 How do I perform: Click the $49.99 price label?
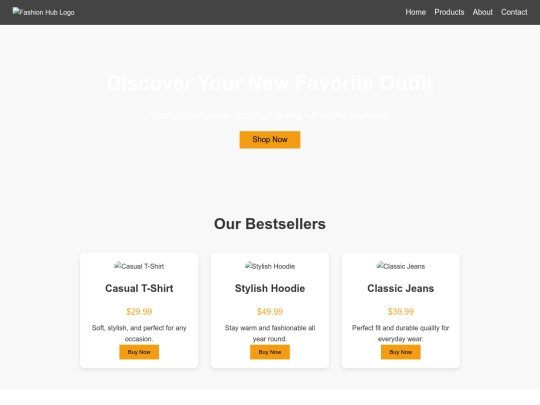click(270, 312)
